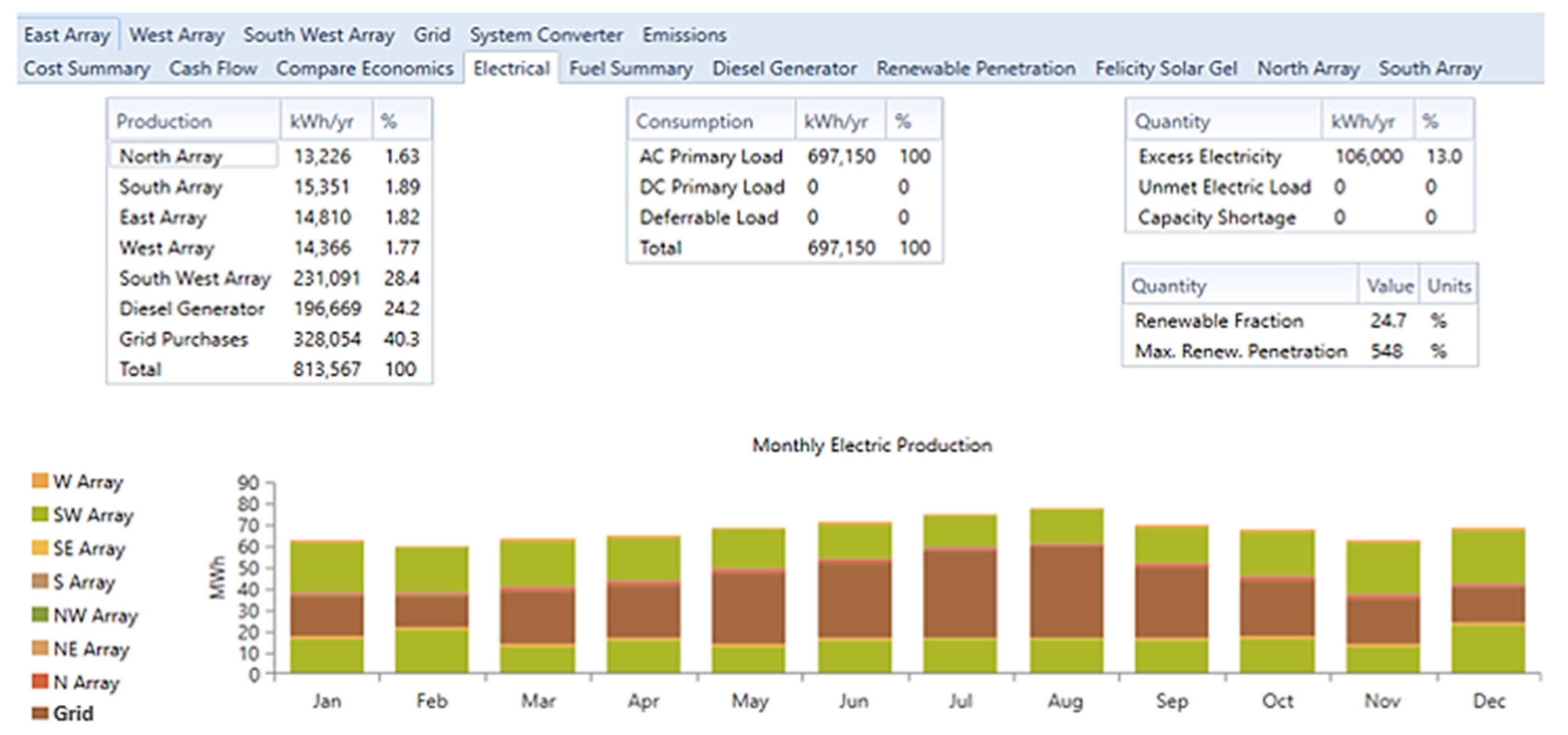Select East Array production row label
The height and width of the screenshot is (735, 1568).
[x=162, y=217]
